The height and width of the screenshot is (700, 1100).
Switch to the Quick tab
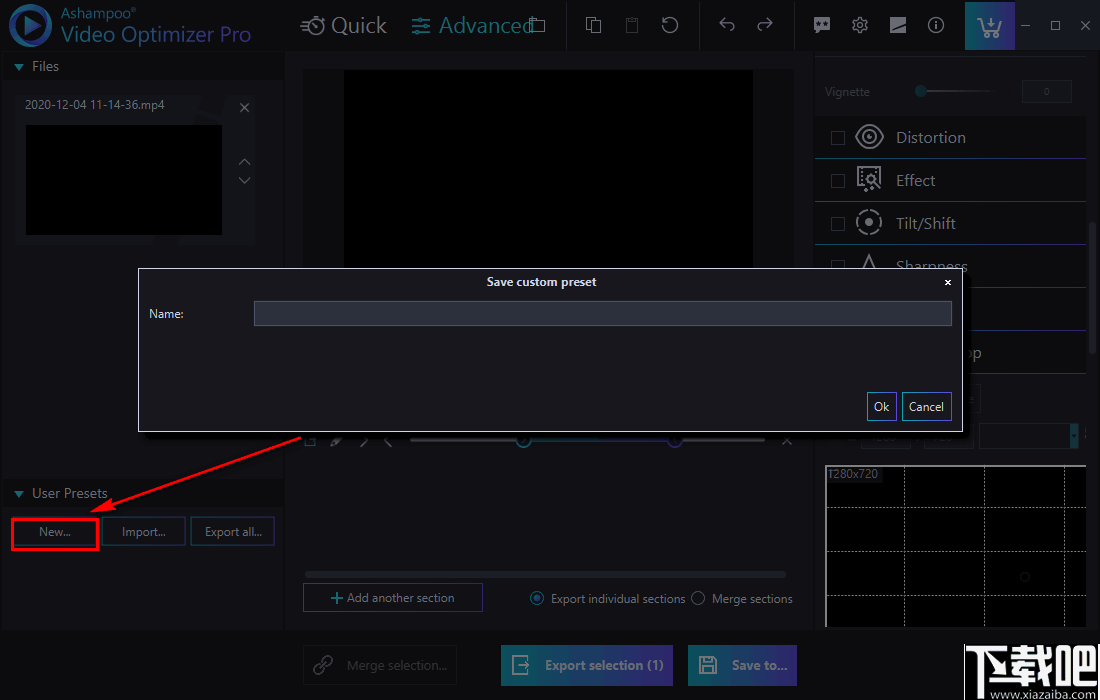click(344, 25)
